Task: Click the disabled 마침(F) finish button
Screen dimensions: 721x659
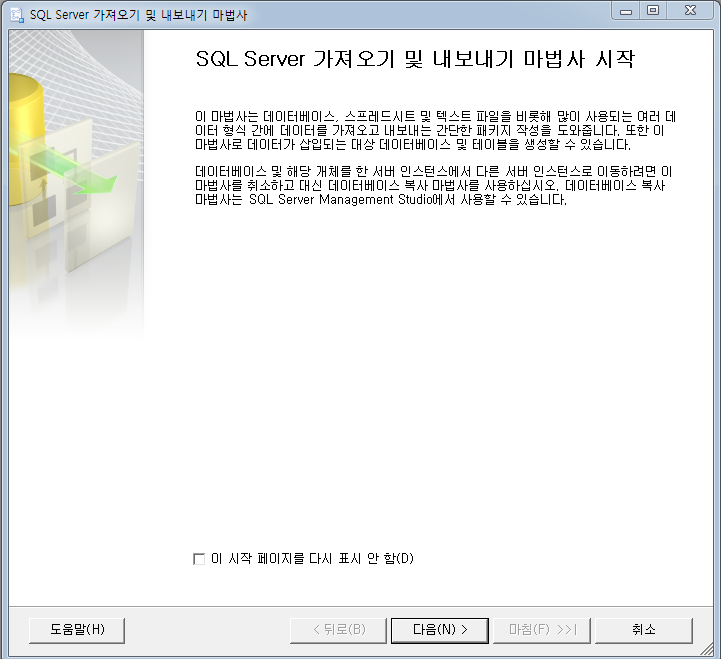Action: [x=542, y=630]
